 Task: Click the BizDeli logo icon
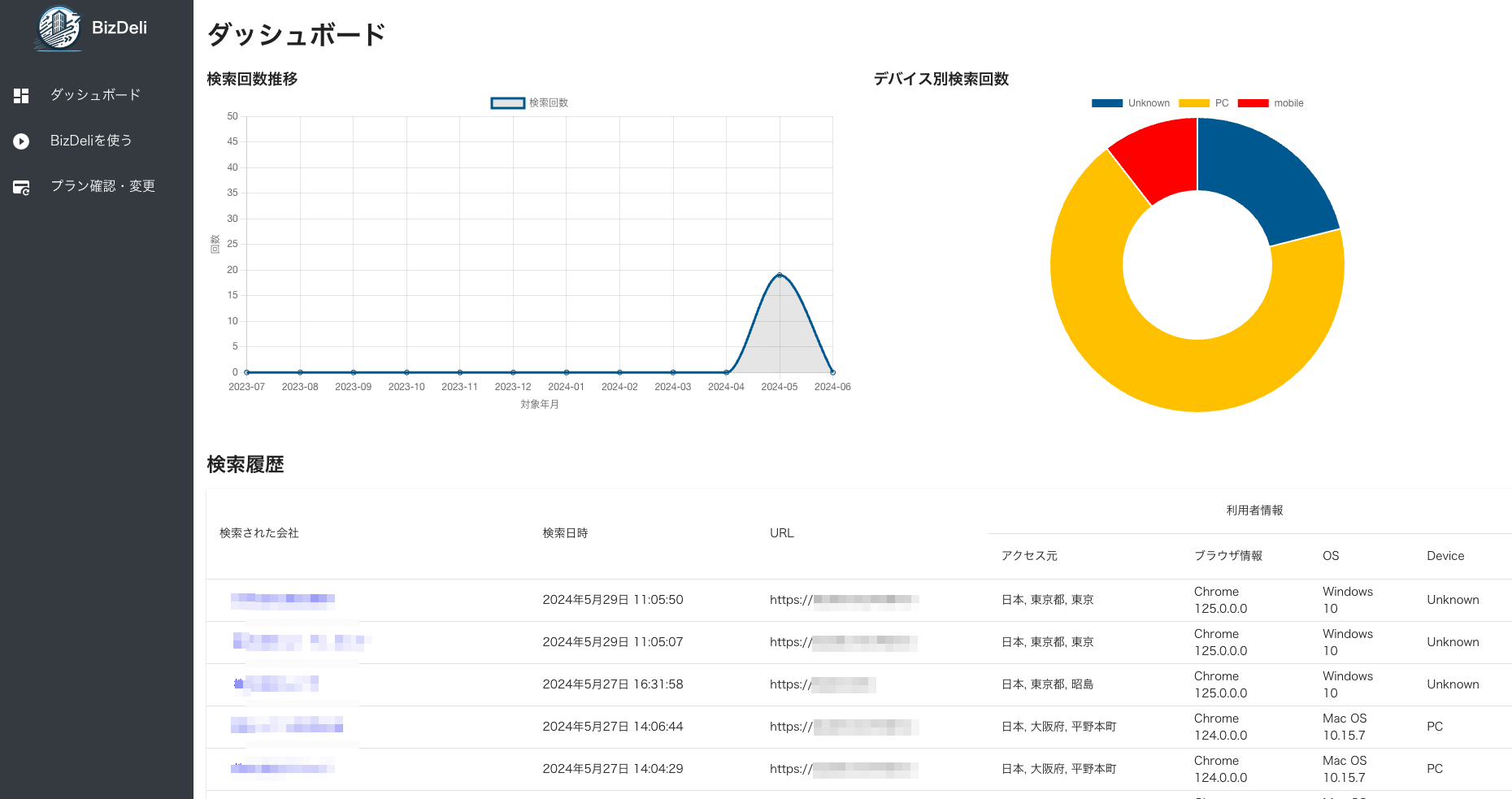pyautogui.click(x=59, y=28)
